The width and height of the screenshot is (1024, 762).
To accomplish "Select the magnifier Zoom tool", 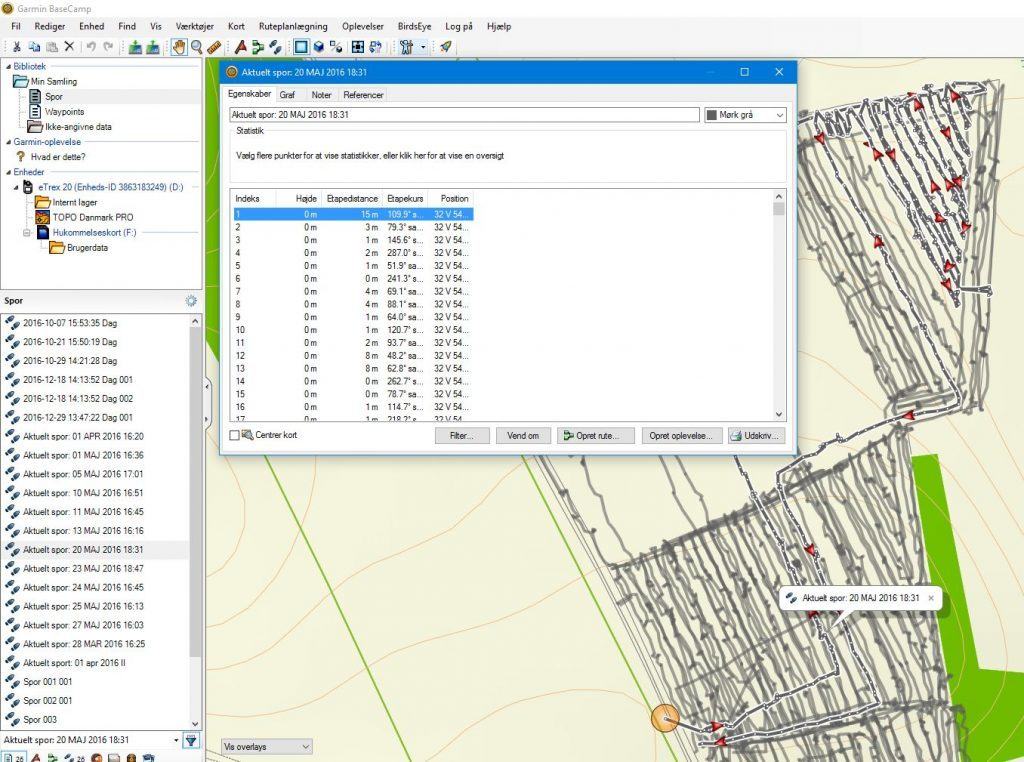I will click(196, 47).
